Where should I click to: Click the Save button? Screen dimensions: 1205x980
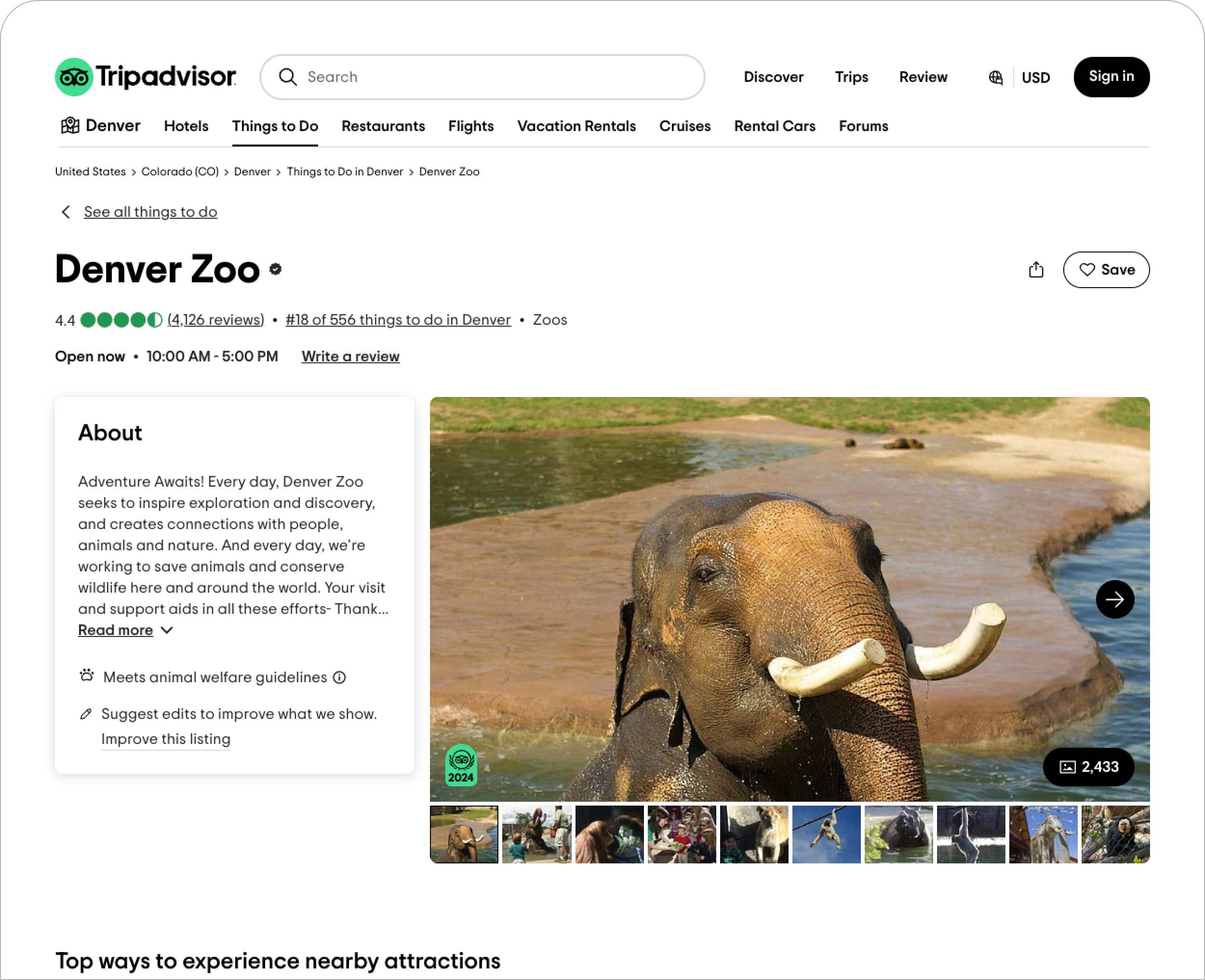tap(1106, 270)
